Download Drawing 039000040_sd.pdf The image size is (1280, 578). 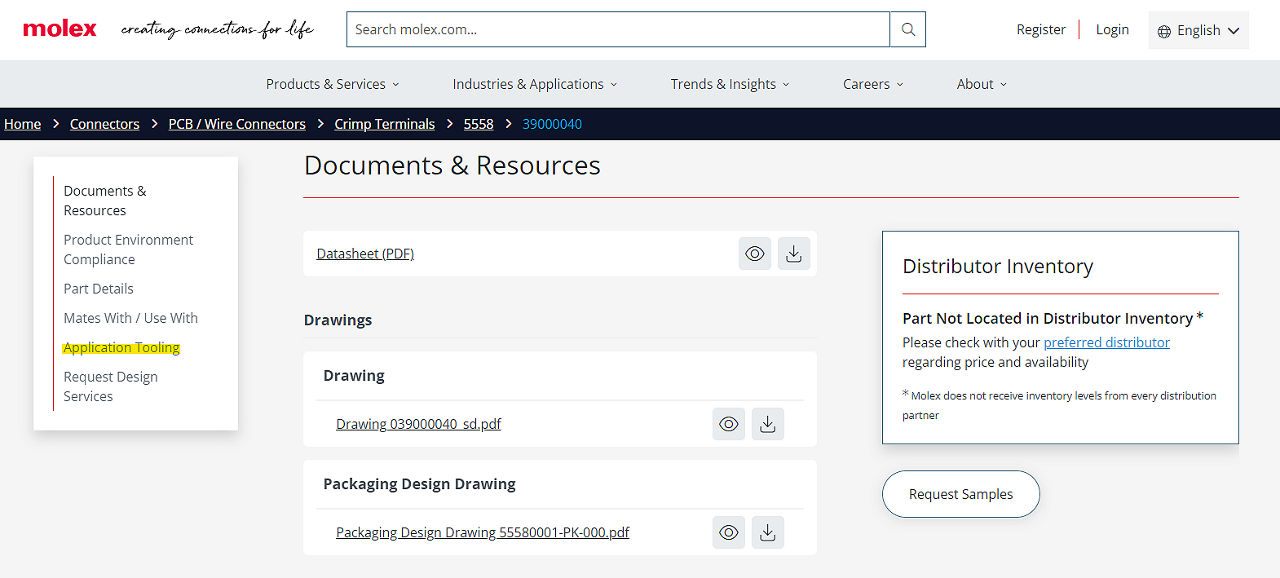click(767, 424)
